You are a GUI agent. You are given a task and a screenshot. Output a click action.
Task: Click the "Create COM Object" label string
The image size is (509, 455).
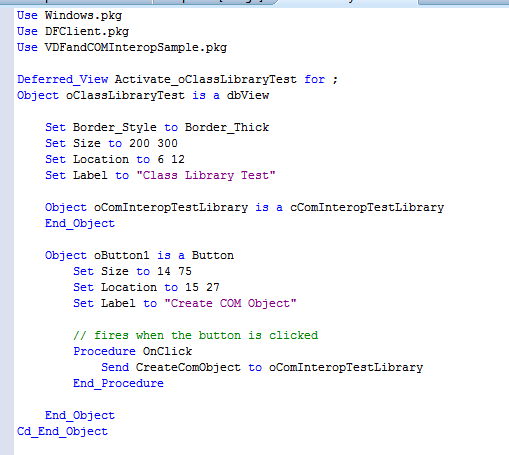[230, 303]
